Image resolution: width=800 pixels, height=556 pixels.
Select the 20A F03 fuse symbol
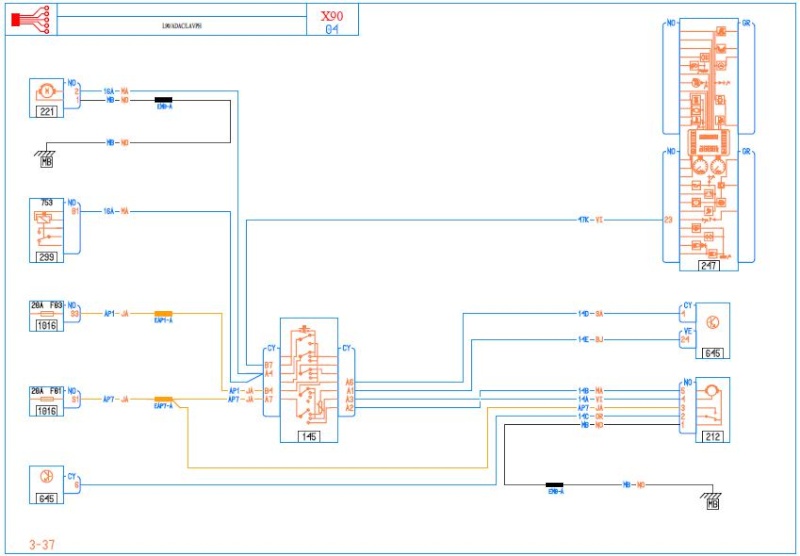(46, 315)
